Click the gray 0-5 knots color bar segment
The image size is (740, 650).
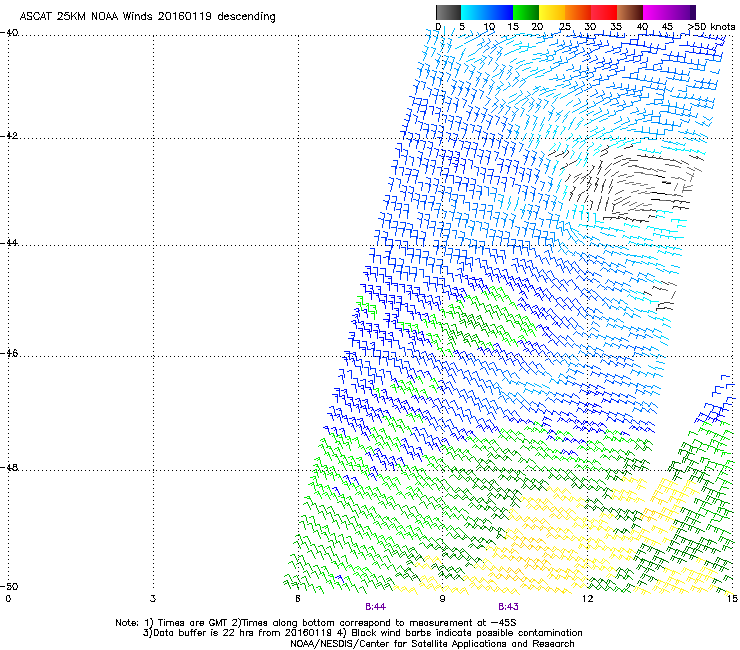[448, 12]
